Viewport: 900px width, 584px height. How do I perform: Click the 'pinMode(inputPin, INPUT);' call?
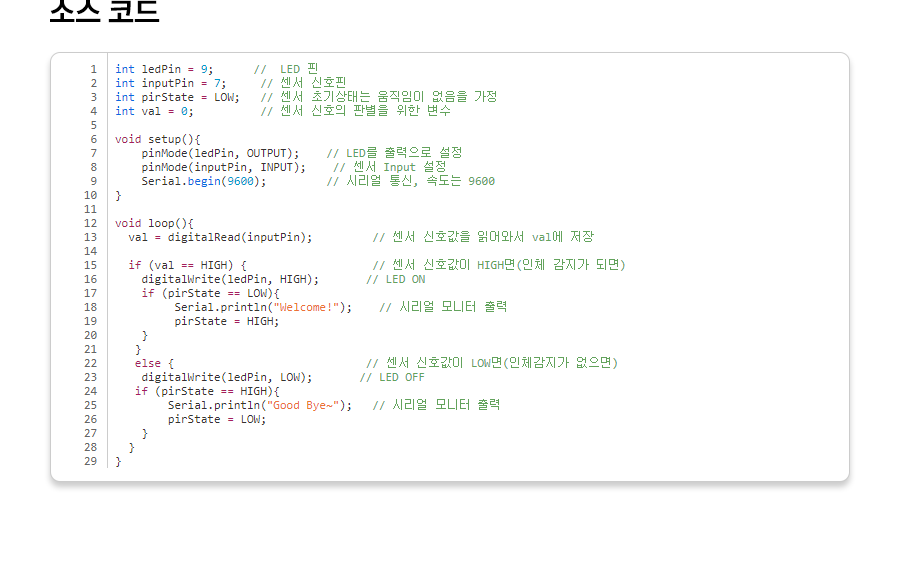223,167
